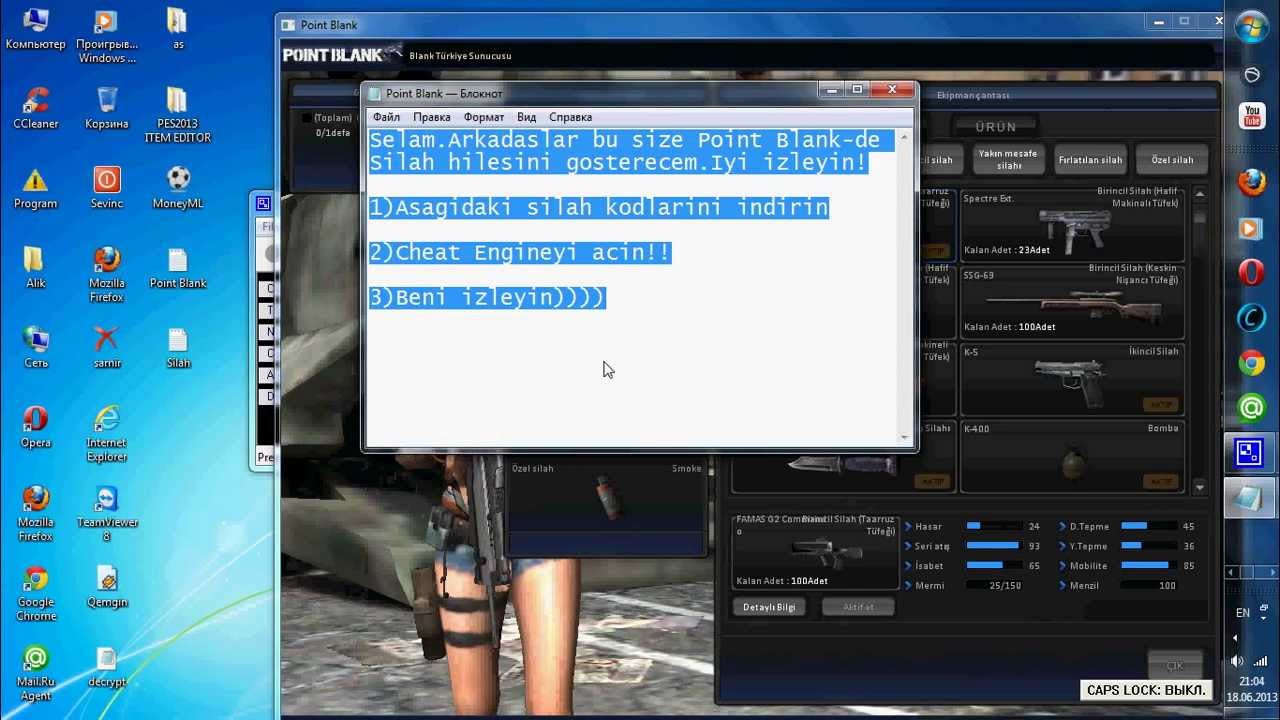
Task: Open Mail.Ru Agent taskbar icon
Action: click(x=1251, y=407)
